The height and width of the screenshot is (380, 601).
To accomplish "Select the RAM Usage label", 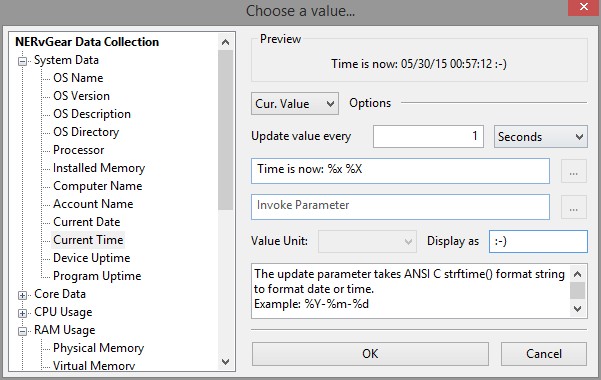I will point(64,330).
